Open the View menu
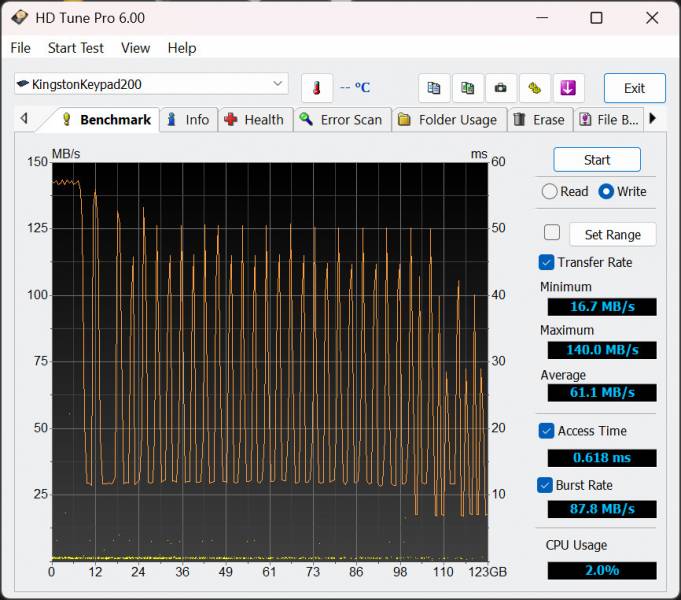This screenshot has height=600, width=681. pos(136,48)
